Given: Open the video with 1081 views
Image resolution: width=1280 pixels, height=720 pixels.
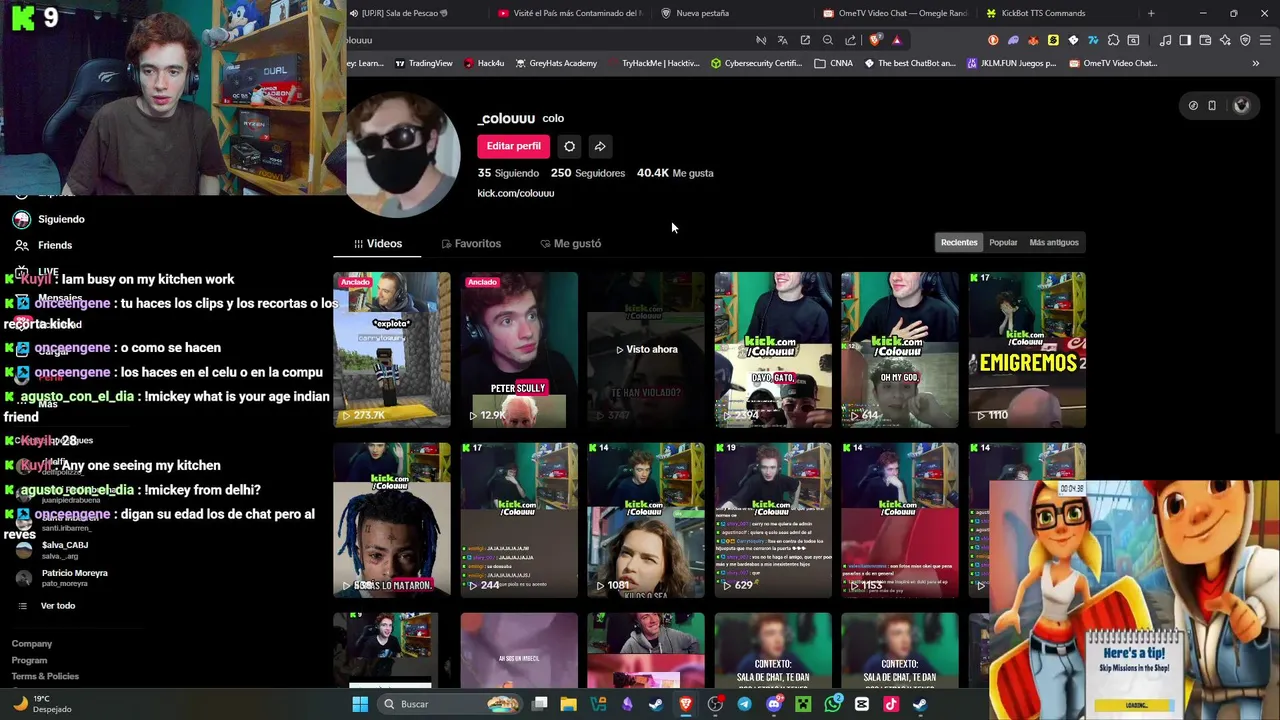Looking at the screenshot, I should click(646, 520).
